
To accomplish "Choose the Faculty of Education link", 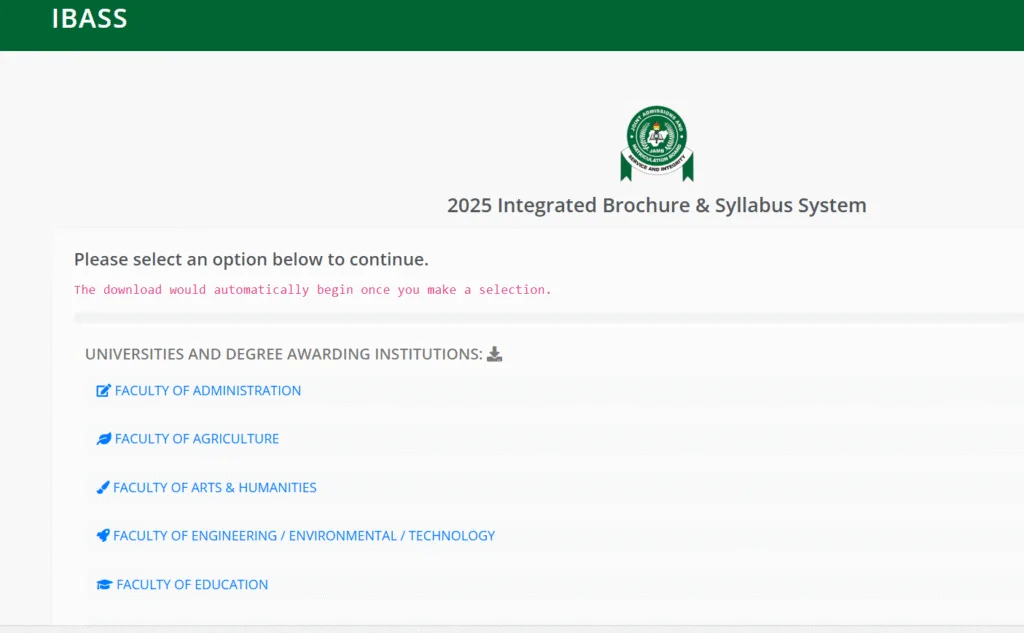I will point(192,585).
